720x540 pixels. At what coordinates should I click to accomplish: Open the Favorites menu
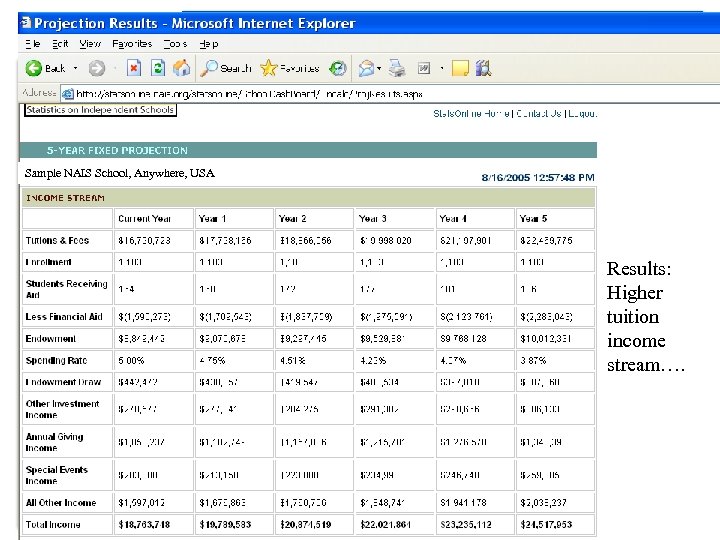click(132, 44)
